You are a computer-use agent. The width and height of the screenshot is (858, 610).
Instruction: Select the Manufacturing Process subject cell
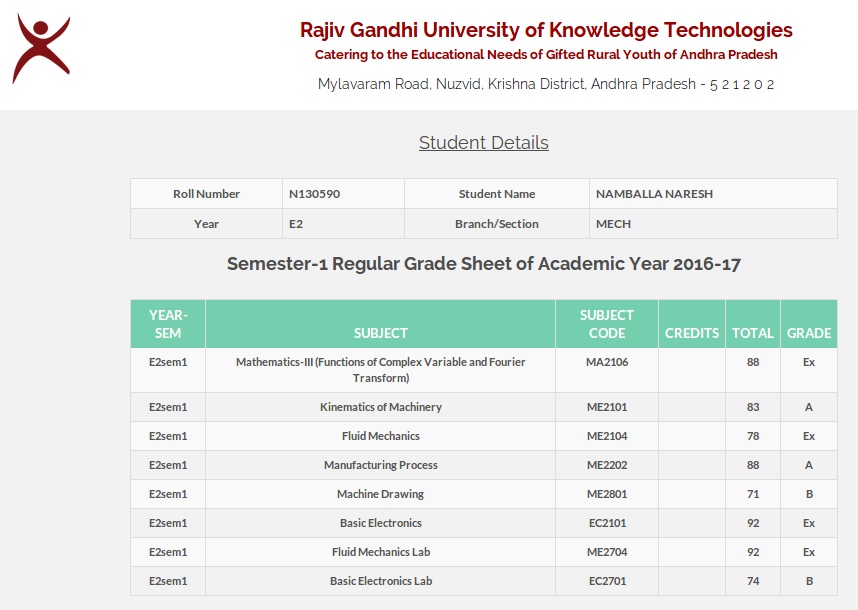(380, 465)
